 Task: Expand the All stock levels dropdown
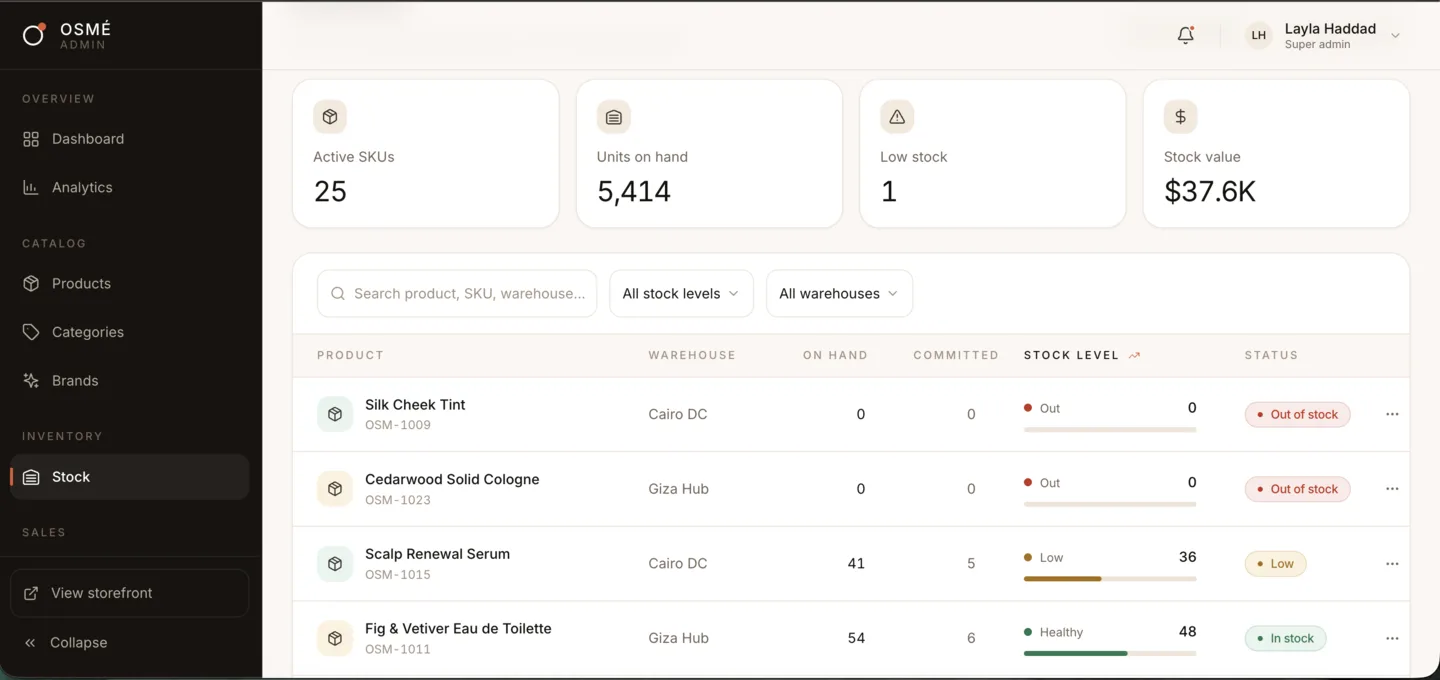click(681, 293)
